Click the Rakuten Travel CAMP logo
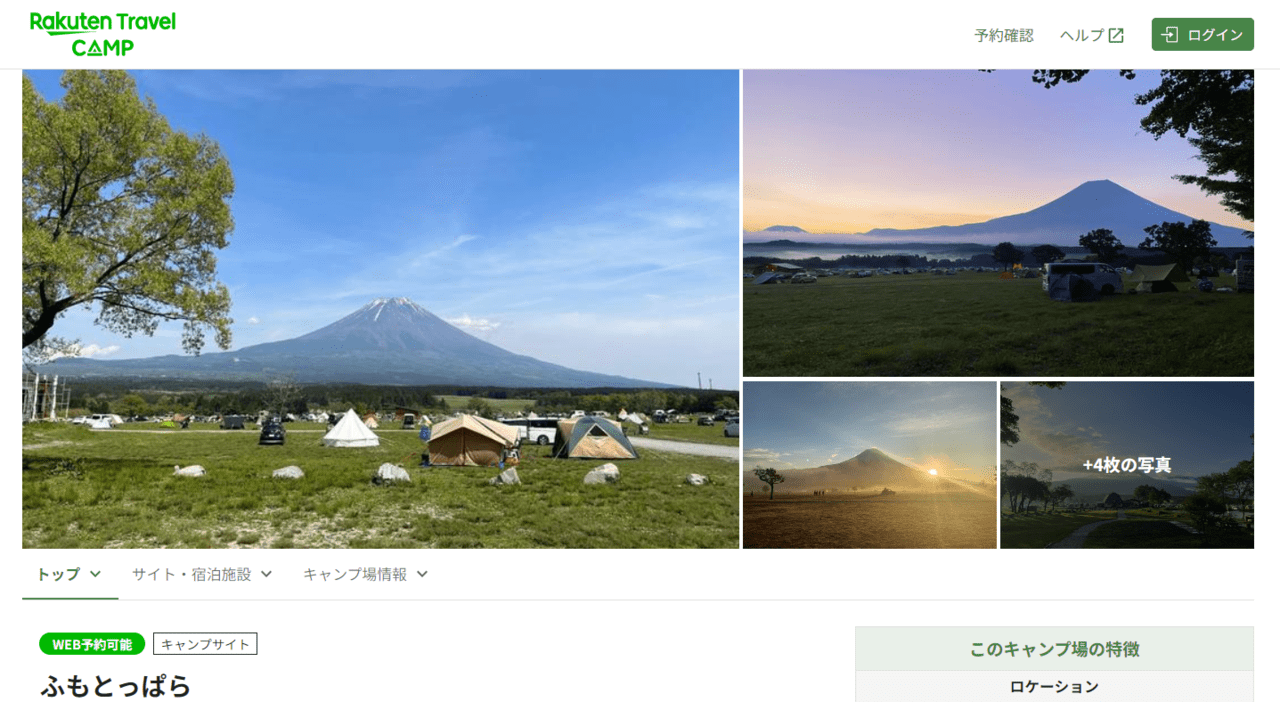This screenshot has width=1280, height=702. [x=102, y=34]
